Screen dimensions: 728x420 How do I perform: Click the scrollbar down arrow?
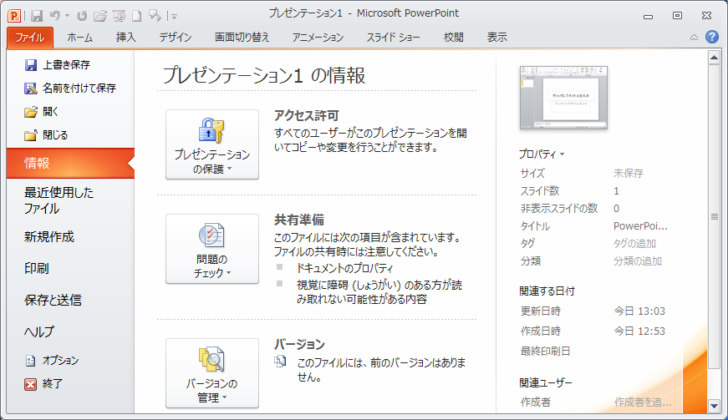pos(714,406)
